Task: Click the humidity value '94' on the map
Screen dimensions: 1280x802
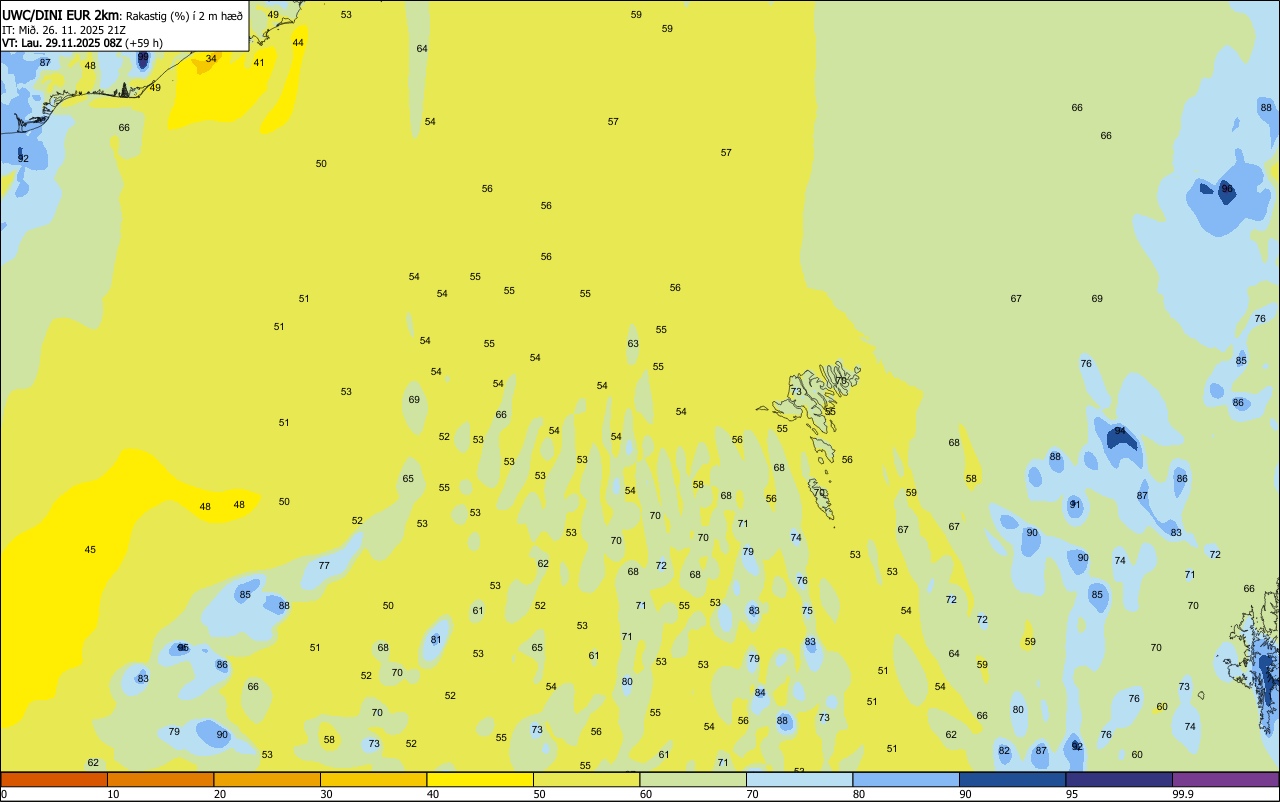Action: pos(1120,431)
